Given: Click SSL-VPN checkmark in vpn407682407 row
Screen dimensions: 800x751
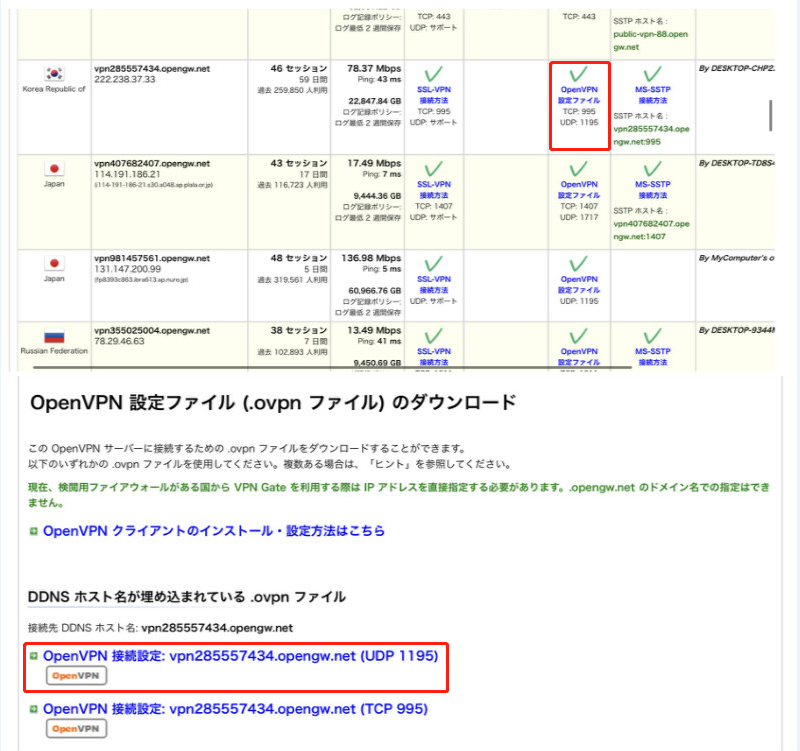Looking at the screenshot, I should pyautogui.click(x=434, y=169).
